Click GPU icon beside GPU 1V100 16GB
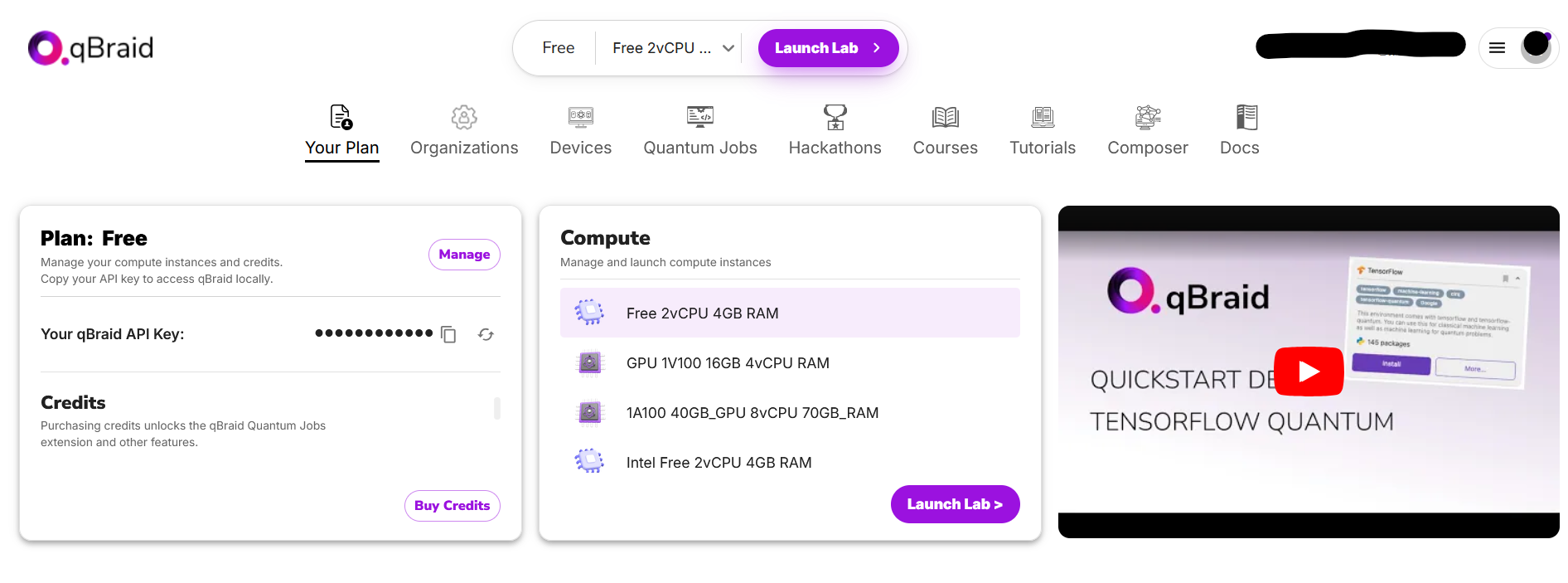 (589, 362)
